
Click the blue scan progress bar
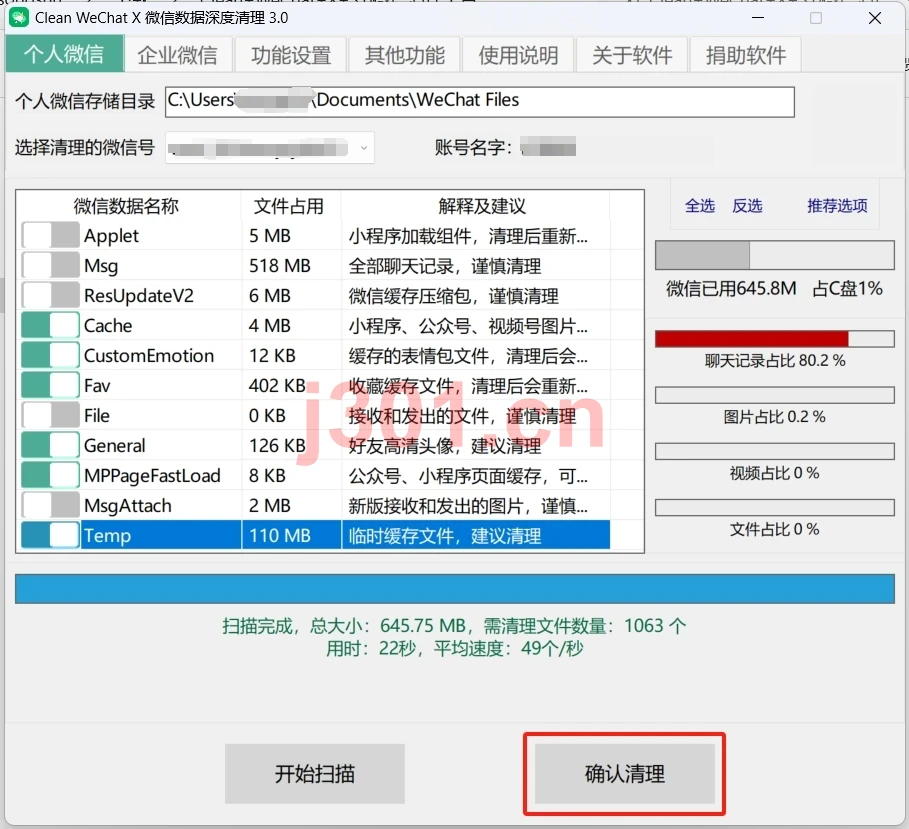454,589
